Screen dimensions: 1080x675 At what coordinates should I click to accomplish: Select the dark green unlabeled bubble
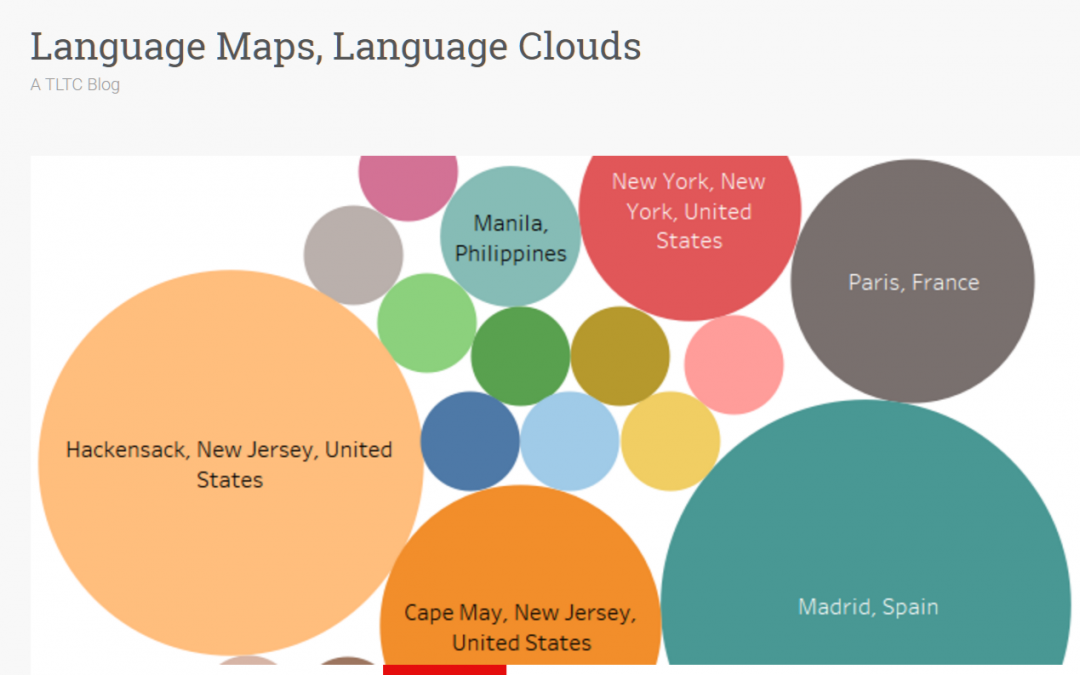(x=521, y=356)
